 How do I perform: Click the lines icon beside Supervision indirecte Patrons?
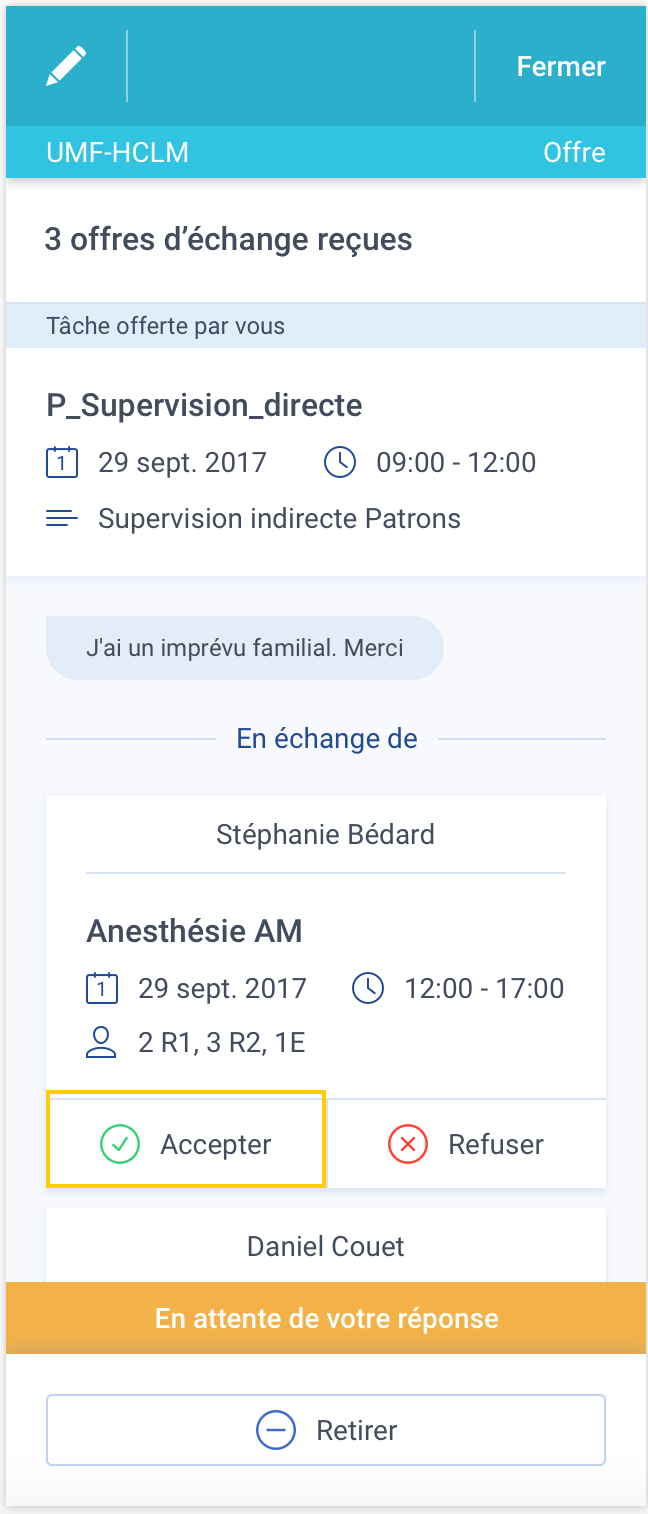pyautogui.click(x=62, y=519)
